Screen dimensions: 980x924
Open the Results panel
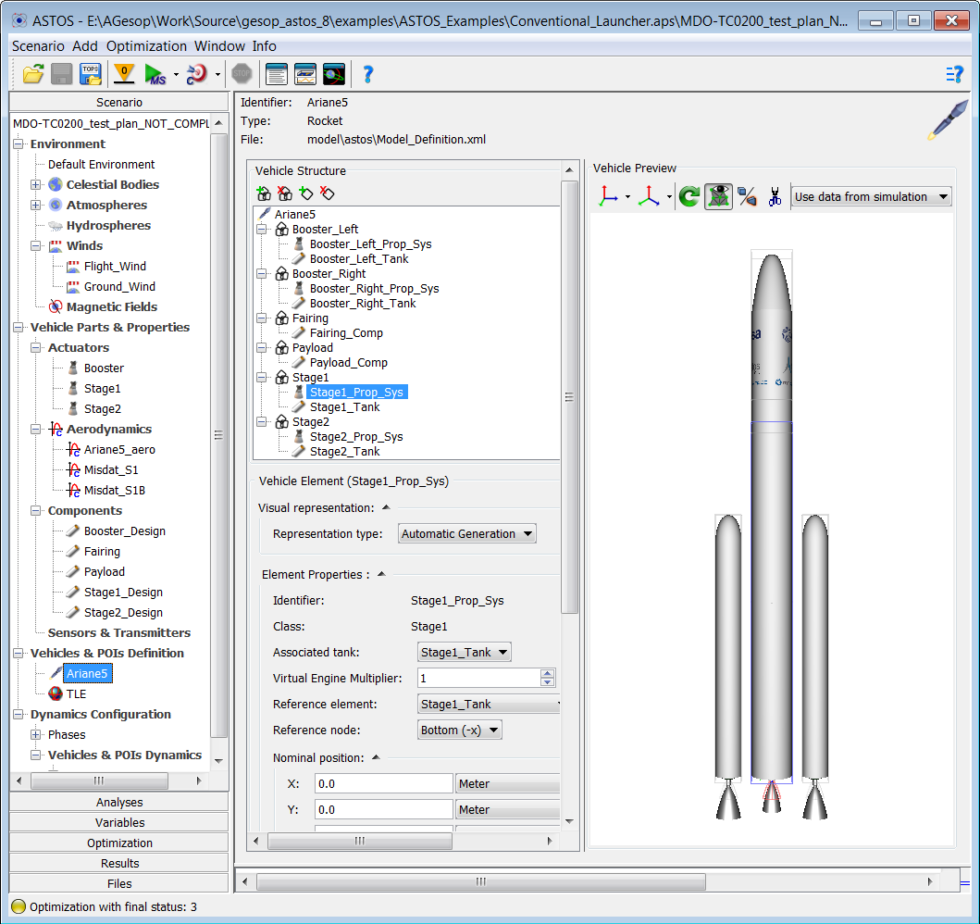(x=119, y=862)
